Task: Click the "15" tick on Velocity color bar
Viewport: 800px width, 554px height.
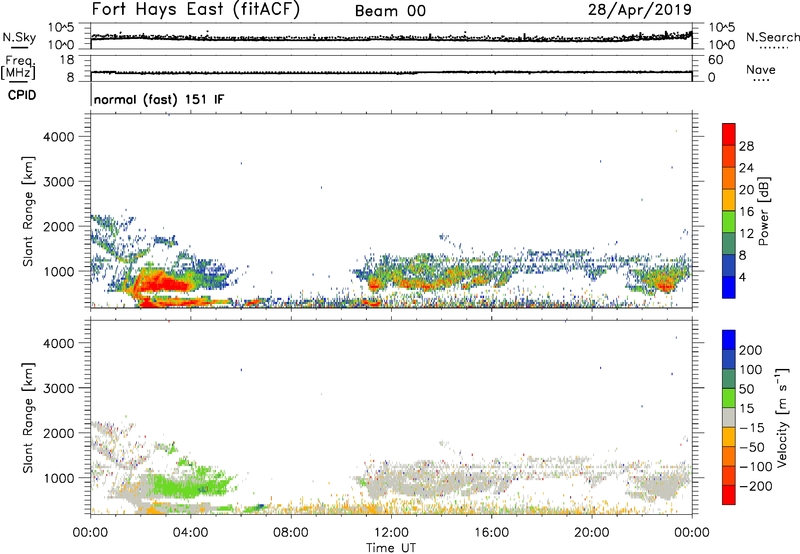Action: 746,409
